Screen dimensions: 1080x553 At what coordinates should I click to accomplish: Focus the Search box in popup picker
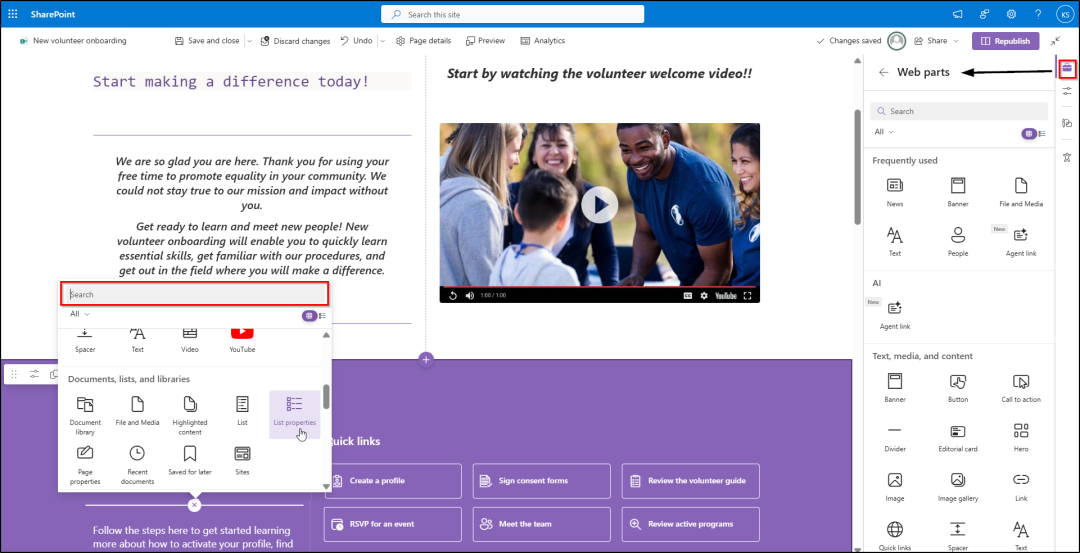pyautogui.click(x=194, y=294)
